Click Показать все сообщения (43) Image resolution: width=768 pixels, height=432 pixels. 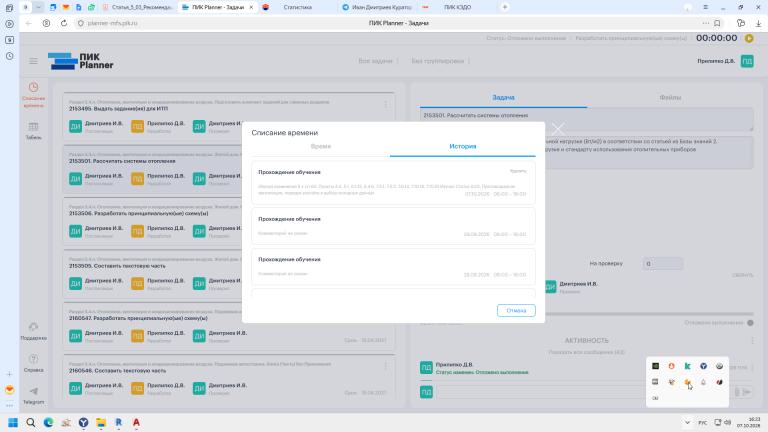(586, 352)
